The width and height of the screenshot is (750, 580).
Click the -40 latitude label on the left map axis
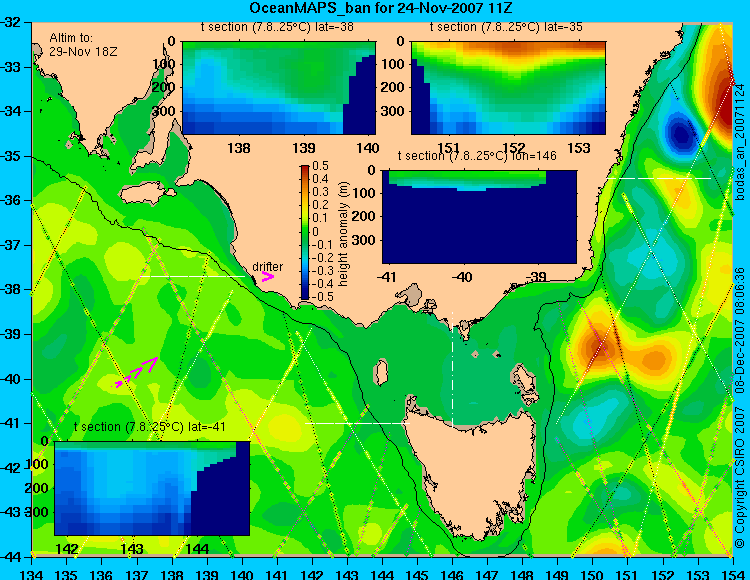click(x=12, y=379)
